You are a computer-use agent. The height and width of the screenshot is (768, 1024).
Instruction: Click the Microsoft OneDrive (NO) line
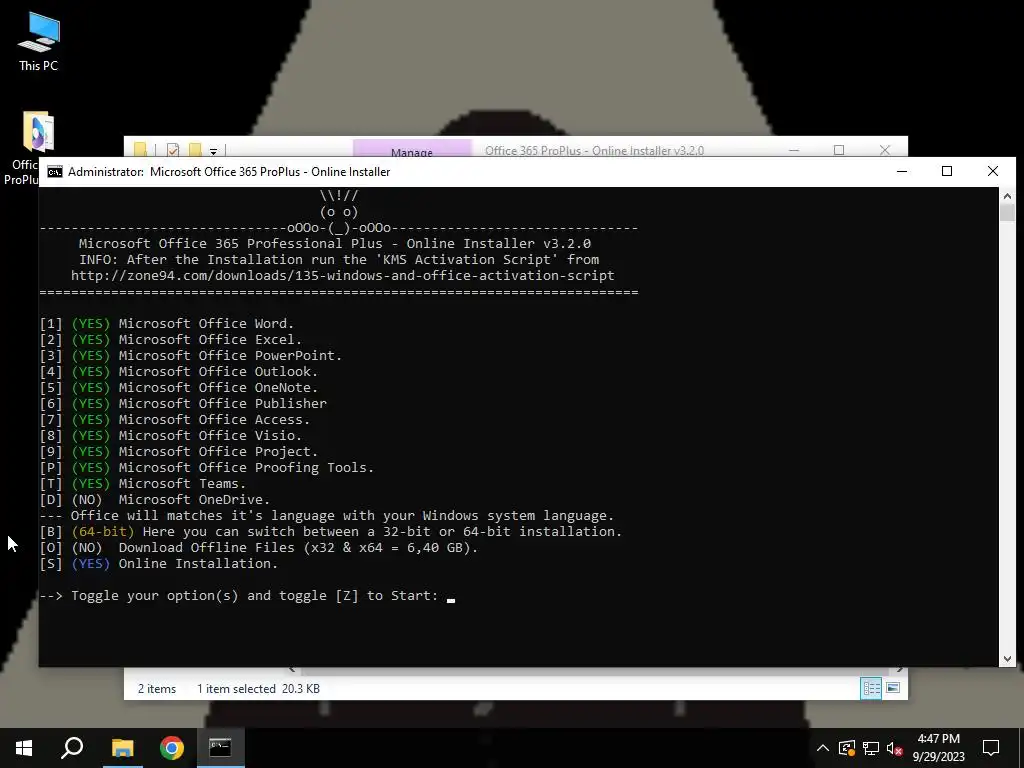point(155,500)
